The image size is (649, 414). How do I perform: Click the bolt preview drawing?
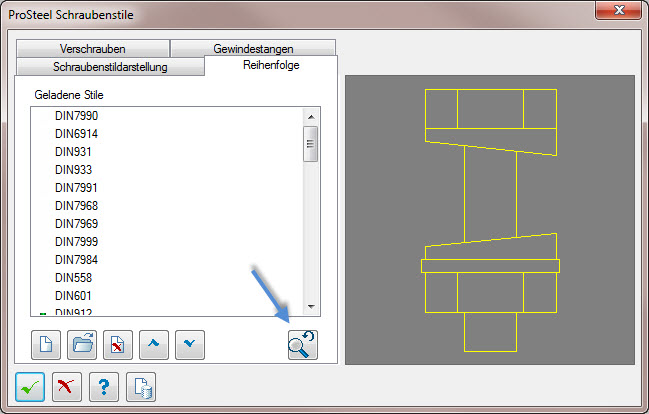[x=490, y=220]
